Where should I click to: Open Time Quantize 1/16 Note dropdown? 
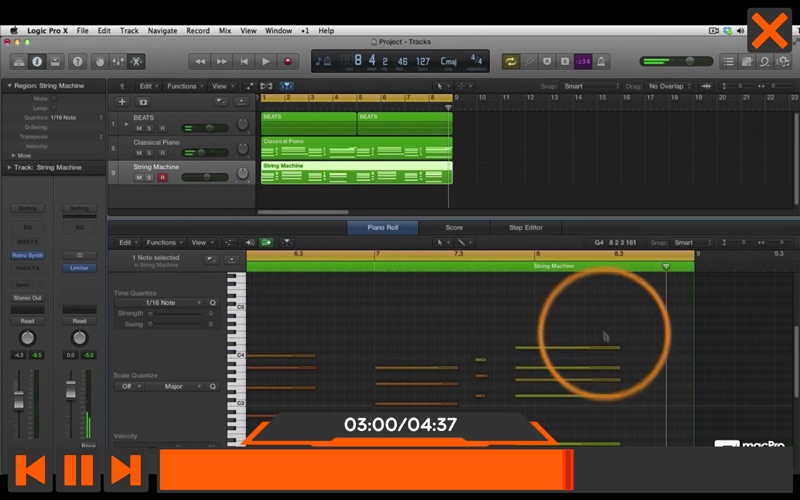point(160,303)
